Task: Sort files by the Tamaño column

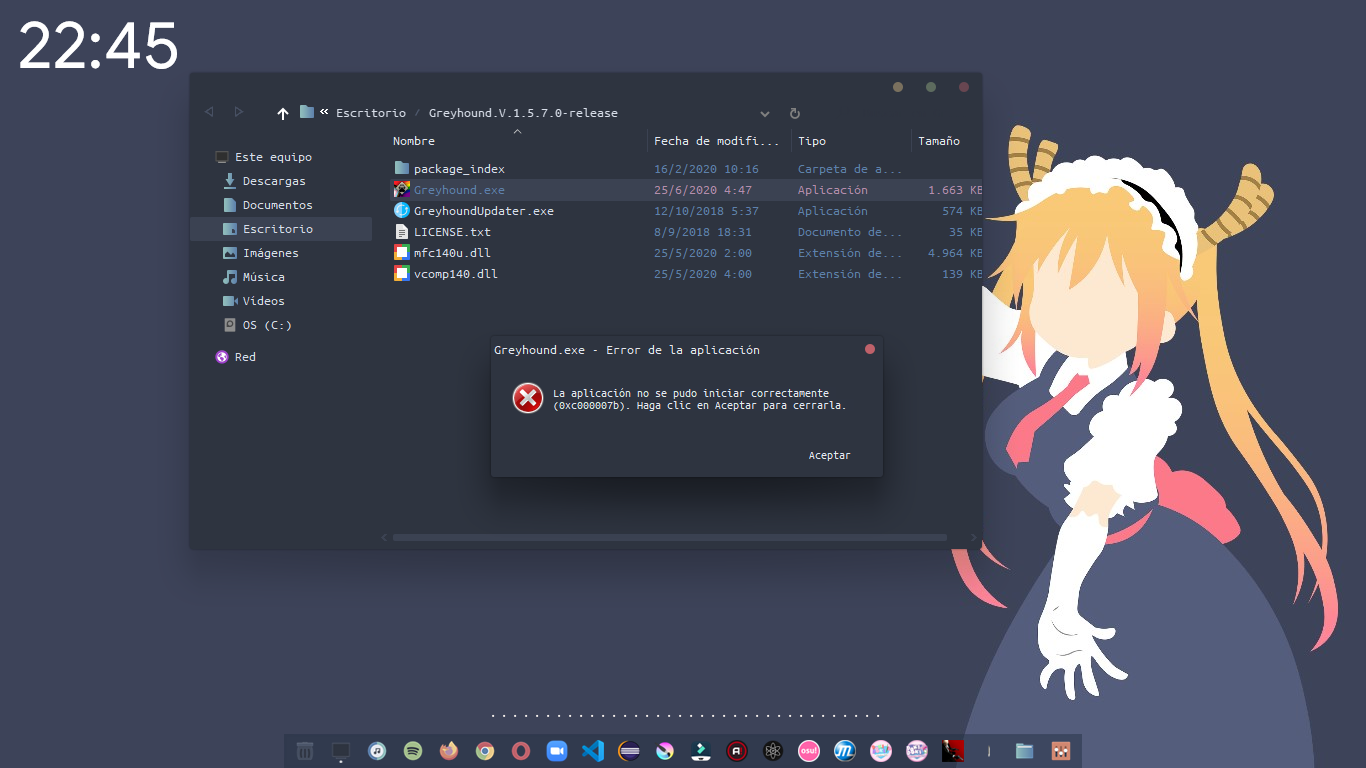Action: (939, 141)
